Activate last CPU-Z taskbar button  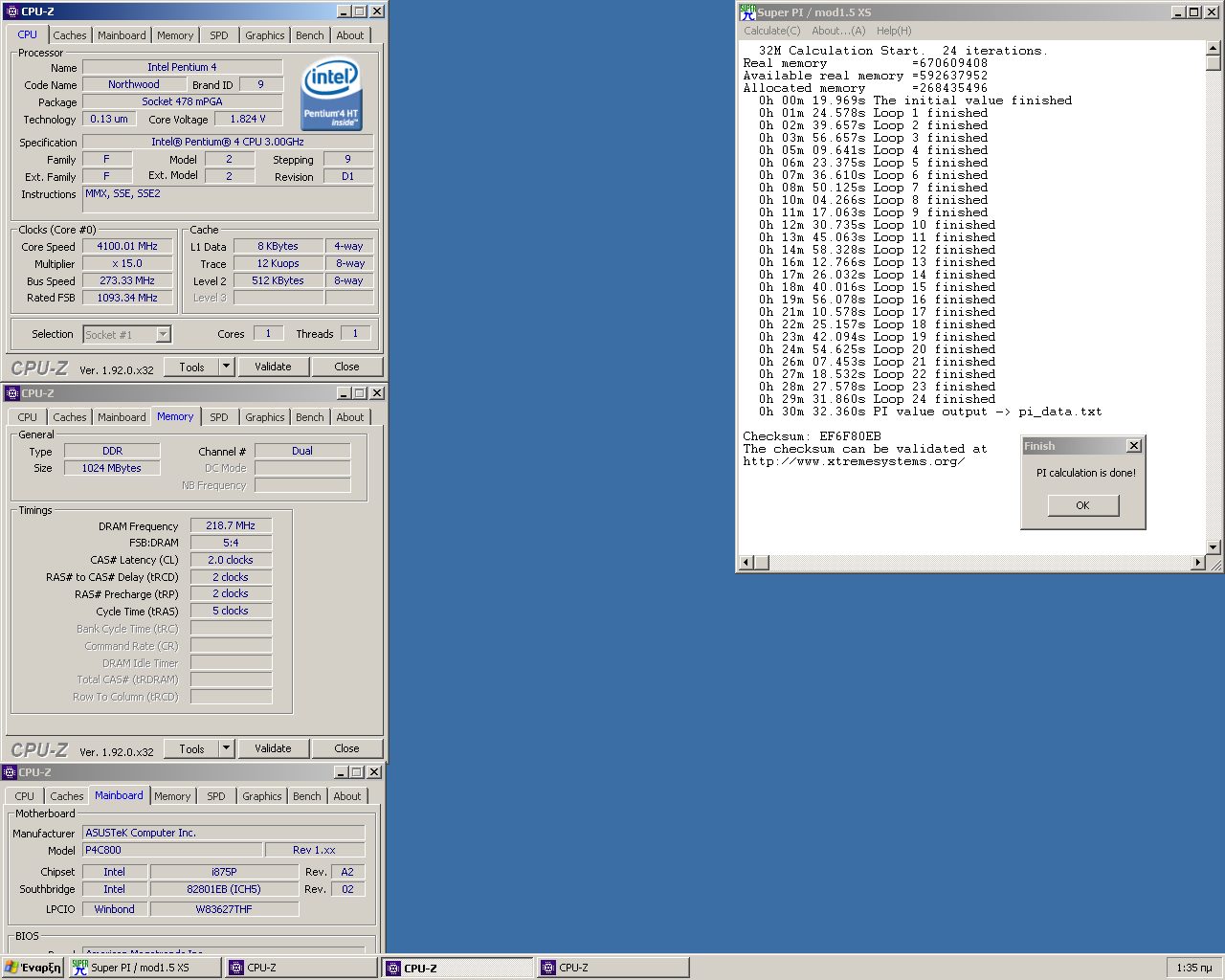click(x=613, y=968)
